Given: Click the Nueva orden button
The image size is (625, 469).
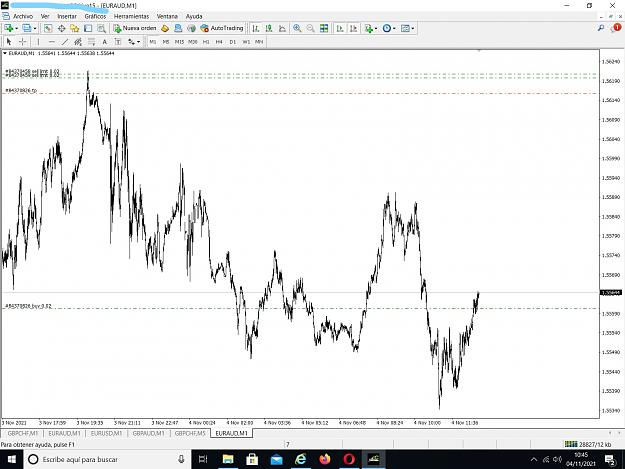Looking at the screenshot, I should pos(135,28).
